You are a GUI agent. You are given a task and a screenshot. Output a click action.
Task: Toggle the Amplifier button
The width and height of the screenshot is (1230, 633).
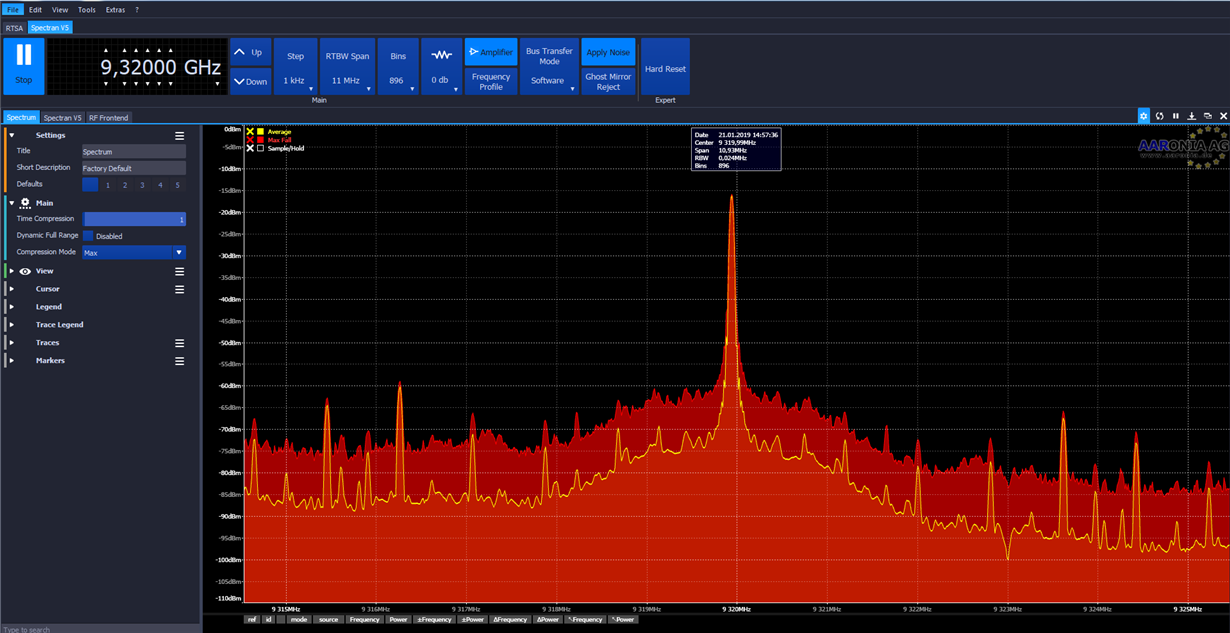coord(491,52)
